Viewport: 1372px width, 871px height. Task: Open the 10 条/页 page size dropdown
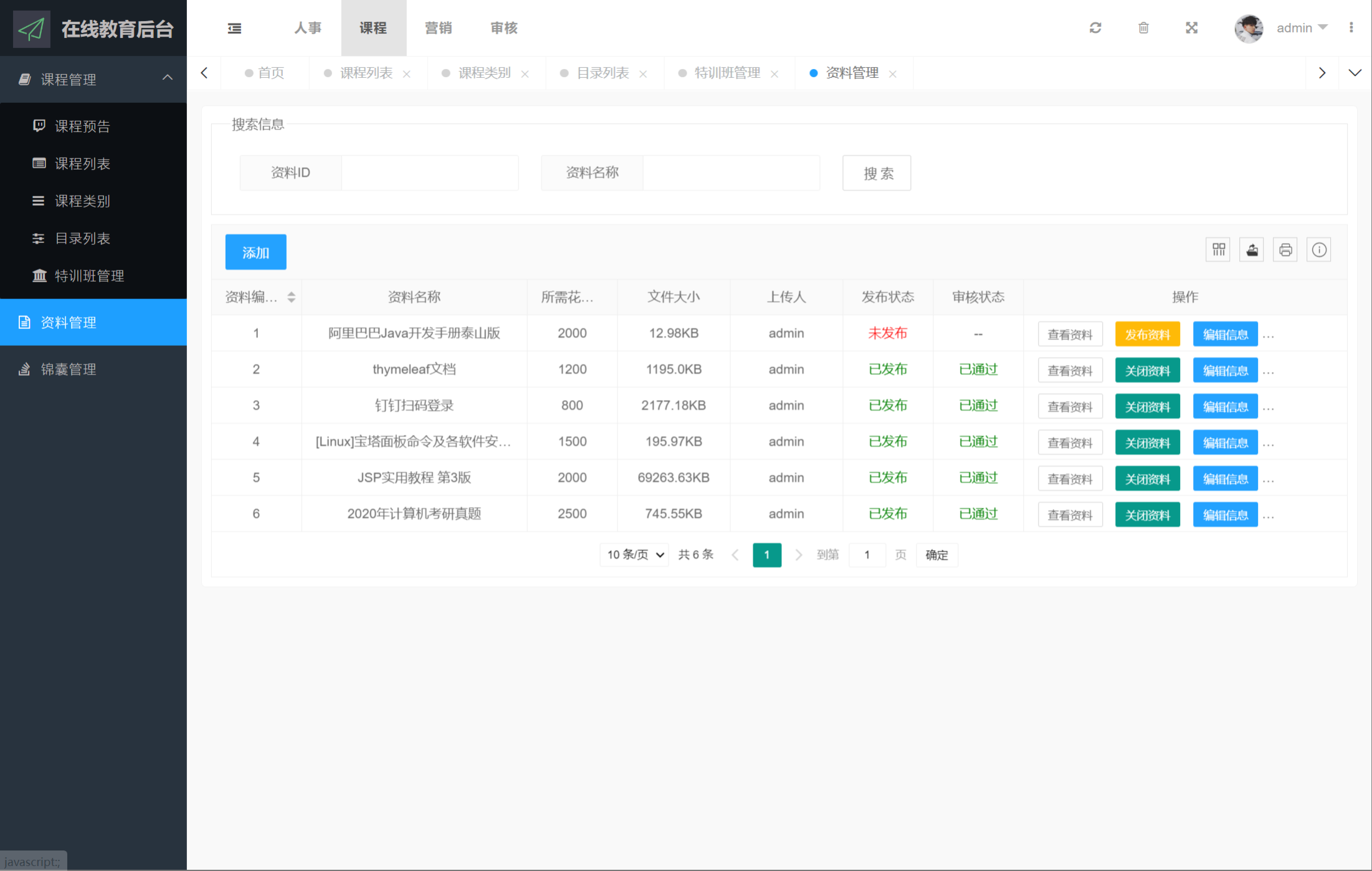(x=634, y=554)
